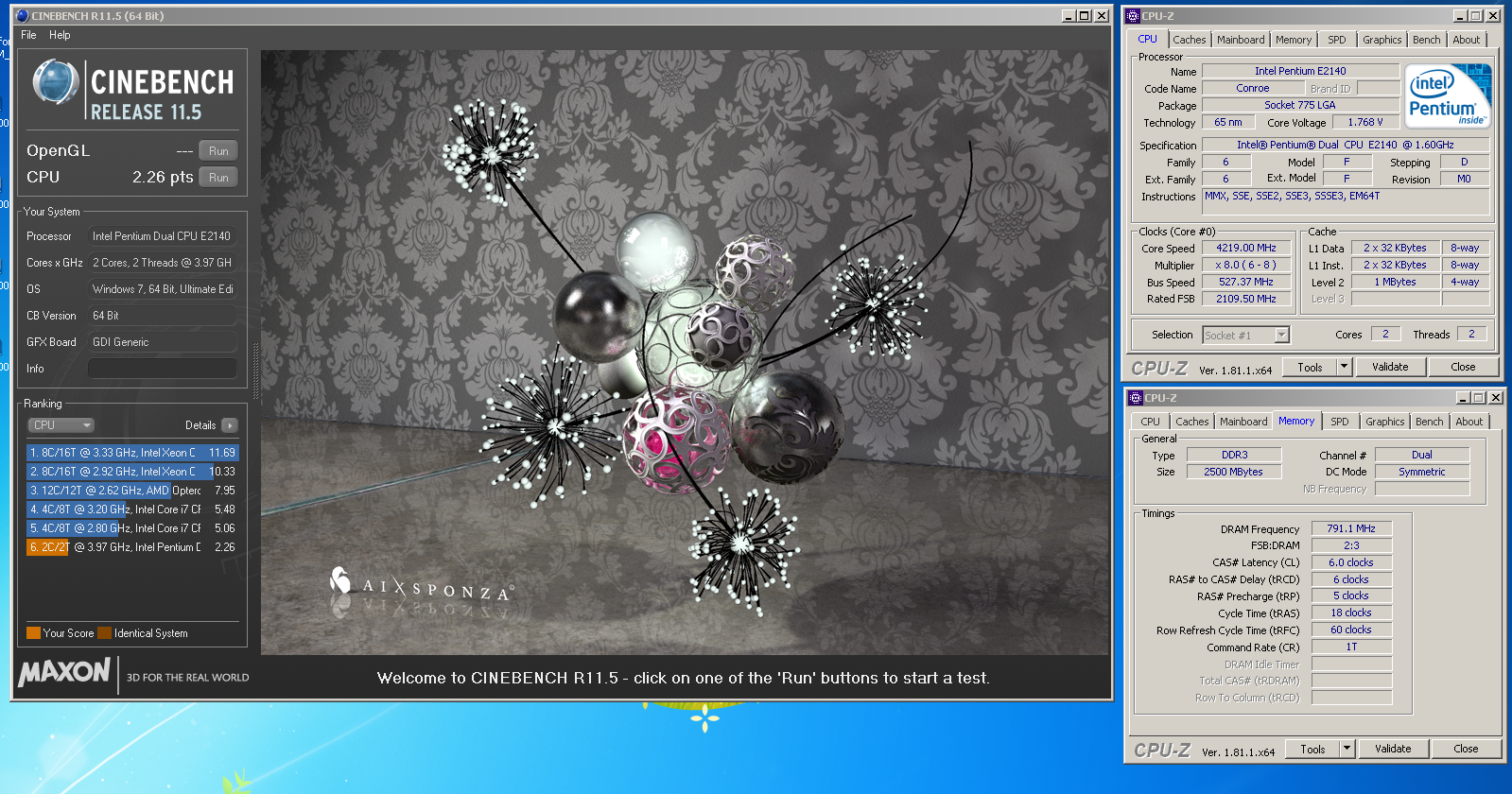
Task: Click Close button in lower CPU-Z window
Action: (x=1466, y=750)
